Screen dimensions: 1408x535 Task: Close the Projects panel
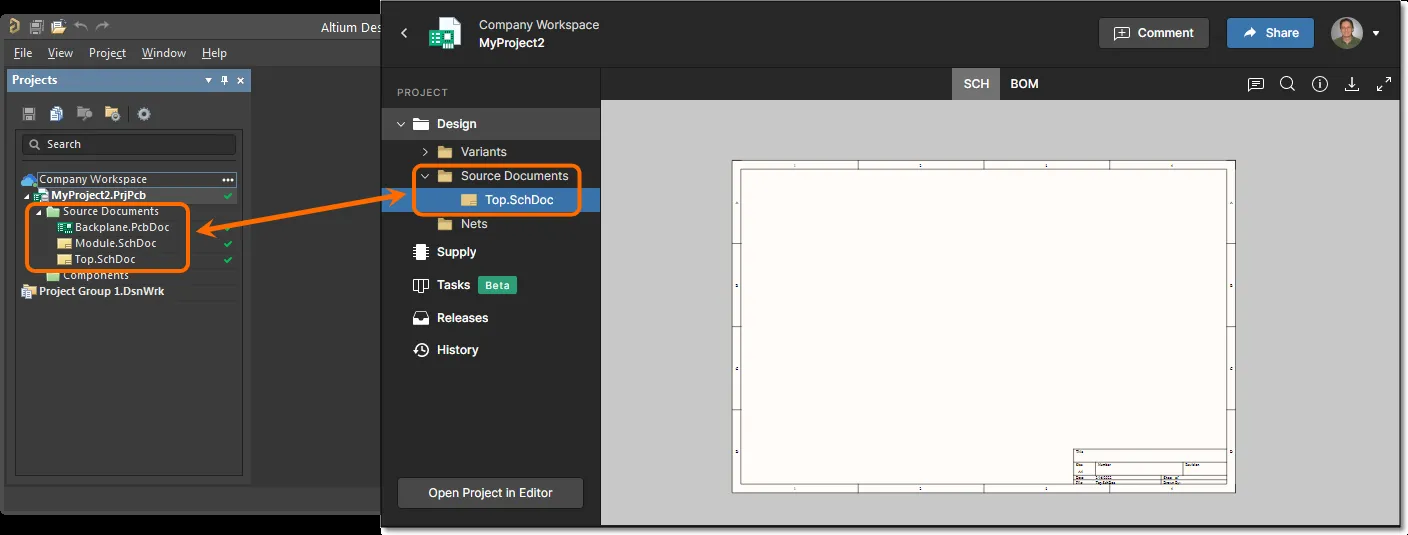(241, 80)
